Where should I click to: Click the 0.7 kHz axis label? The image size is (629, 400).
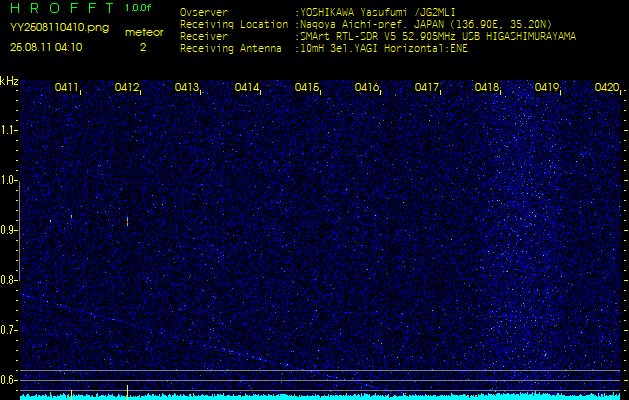8,331
